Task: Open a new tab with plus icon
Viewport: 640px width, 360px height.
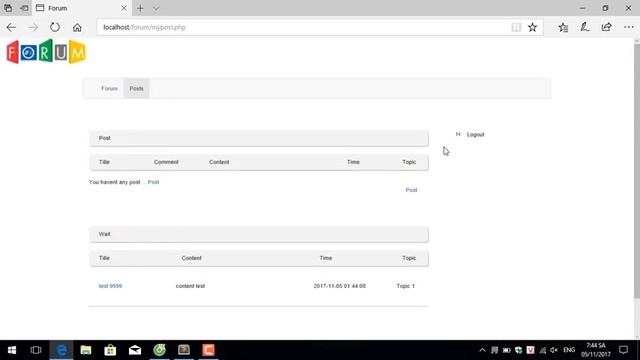Action: [140, 8]
